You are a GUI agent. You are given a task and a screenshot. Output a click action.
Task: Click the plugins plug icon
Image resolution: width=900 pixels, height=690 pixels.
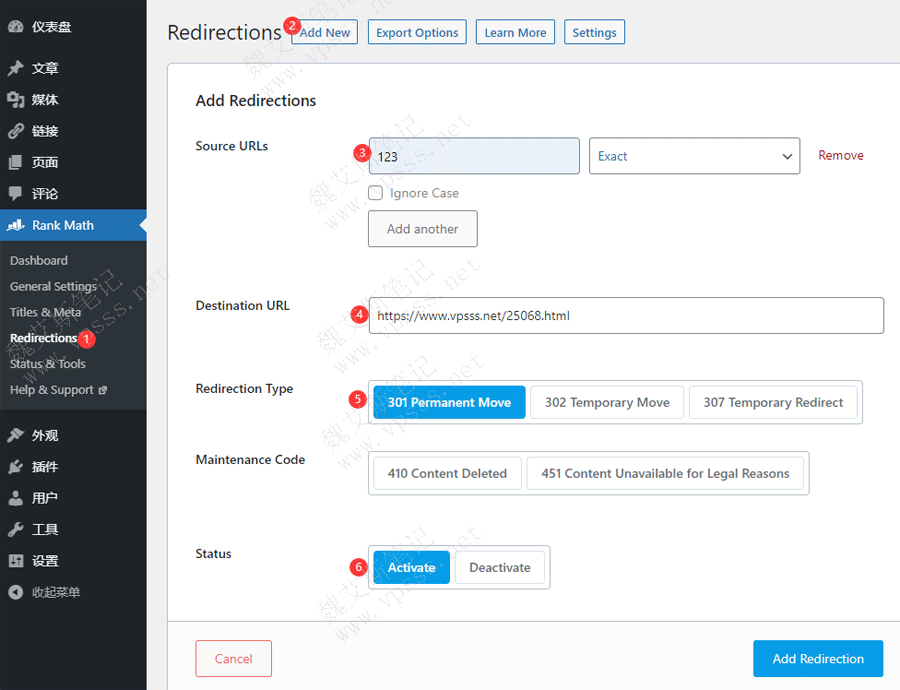(x=15, y=467)
